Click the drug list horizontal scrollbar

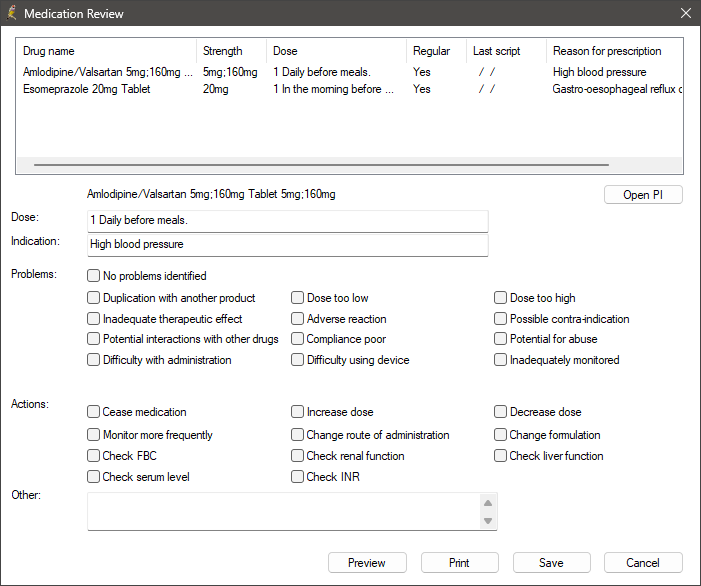click(x=321, y=164)
